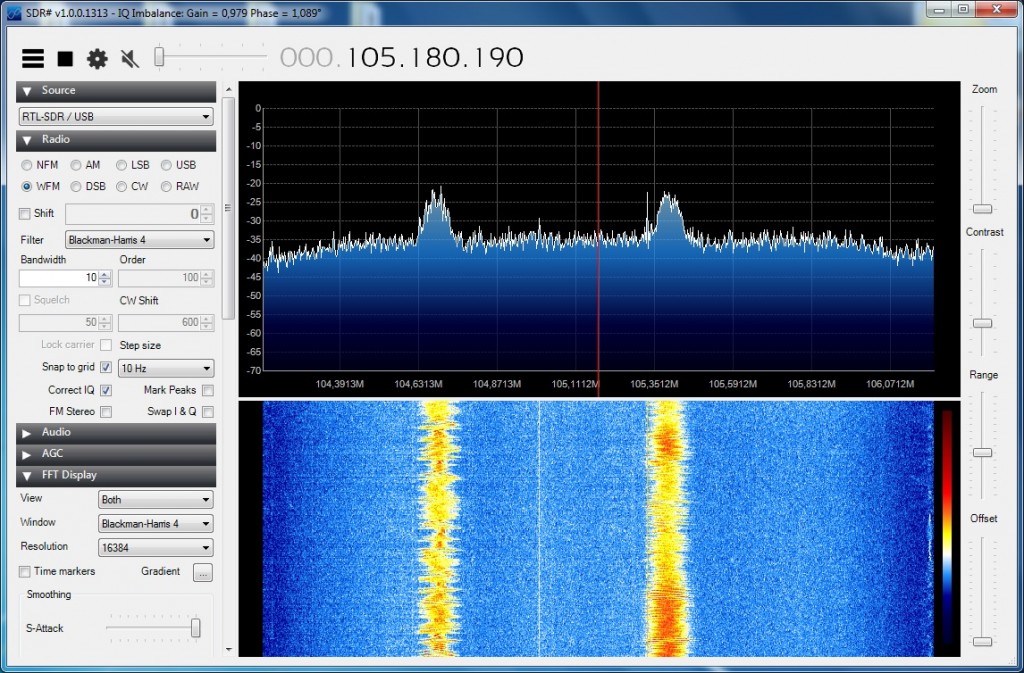
Task: Click the volume slider thumb in toolbar
Action: point(159,57)
